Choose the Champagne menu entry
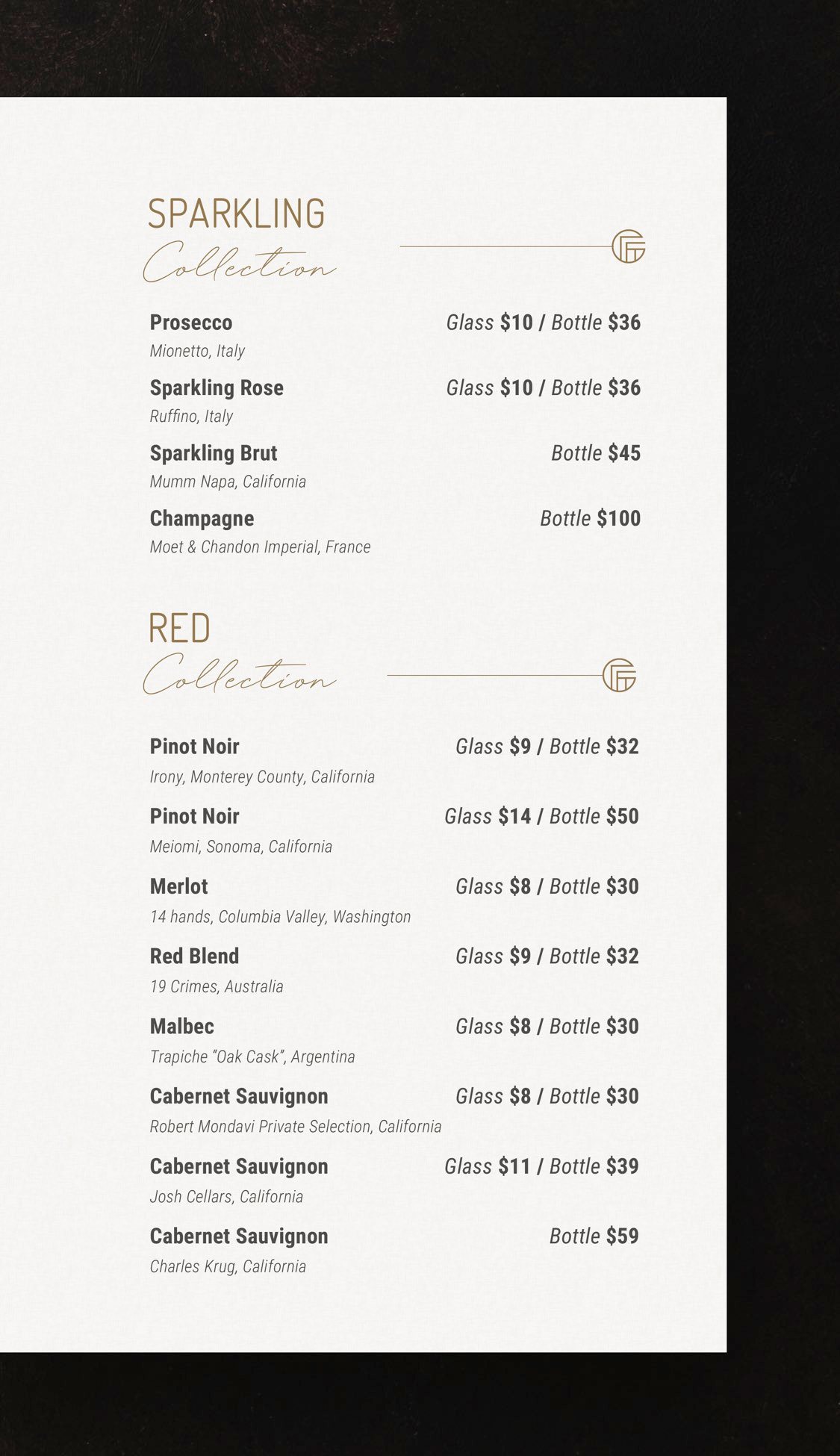This screenshot has height=1456, width=840. coord(202,518)
